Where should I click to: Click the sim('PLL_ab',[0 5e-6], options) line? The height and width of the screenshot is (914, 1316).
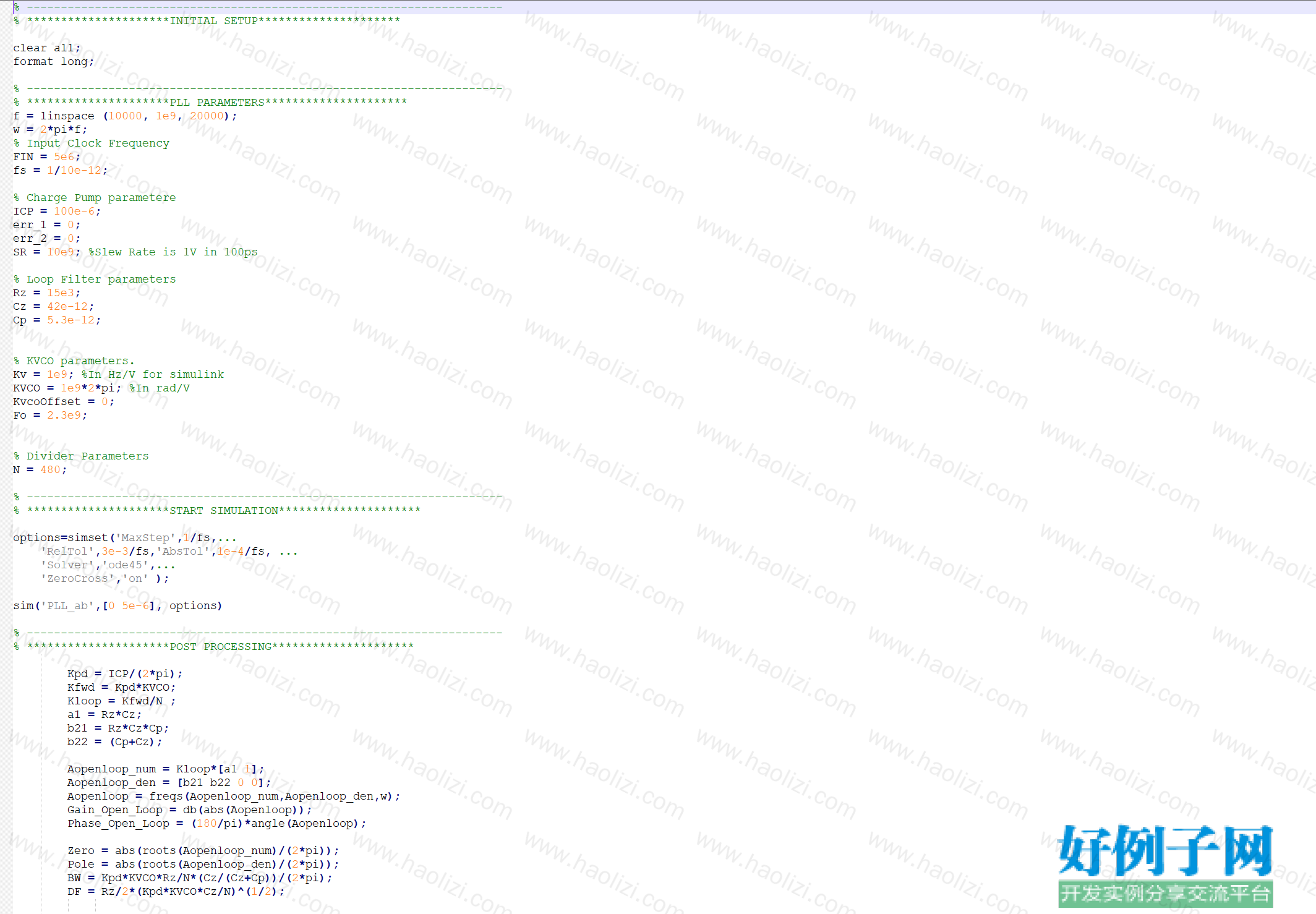(117, 605)
